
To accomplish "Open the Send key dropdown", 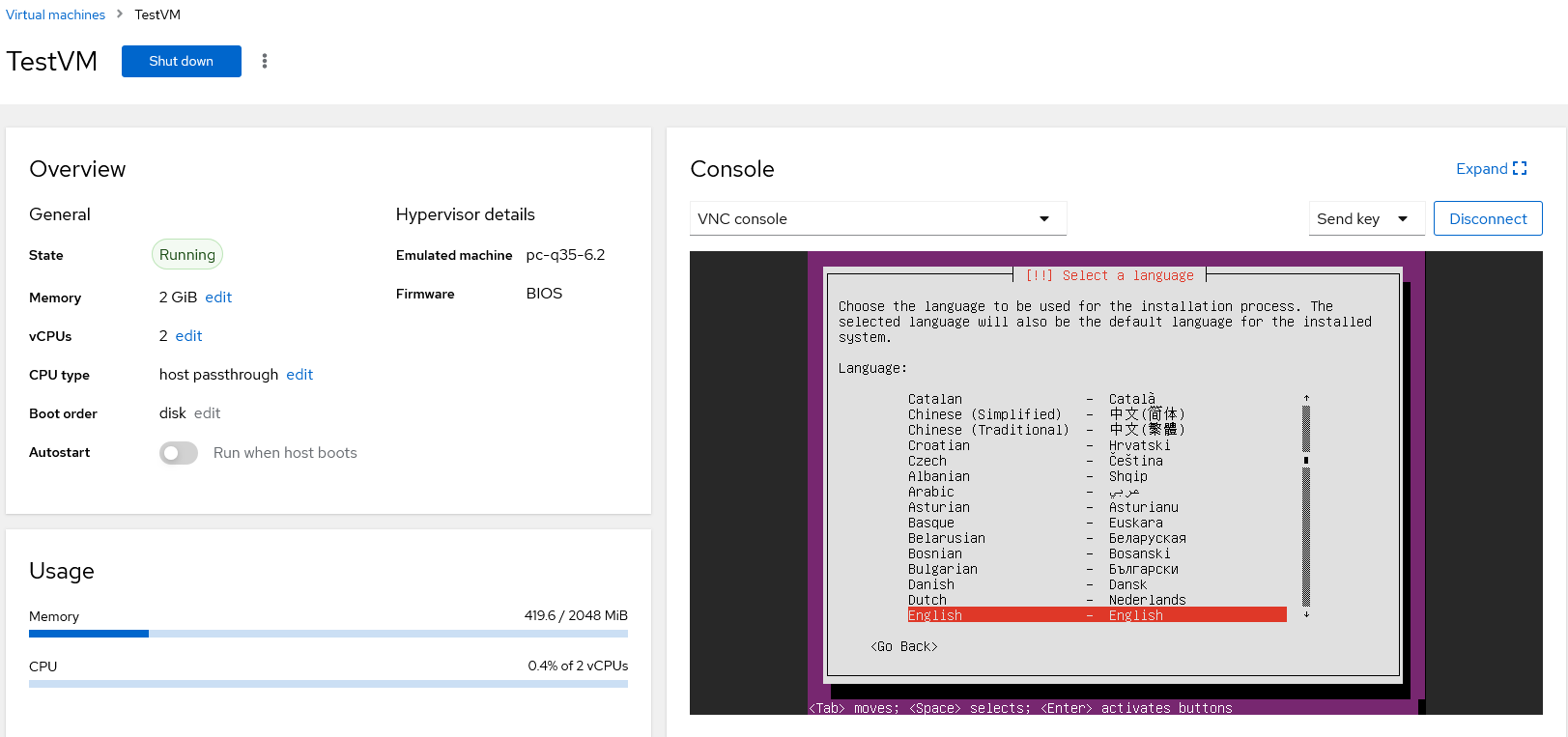I will point(1365,218).
